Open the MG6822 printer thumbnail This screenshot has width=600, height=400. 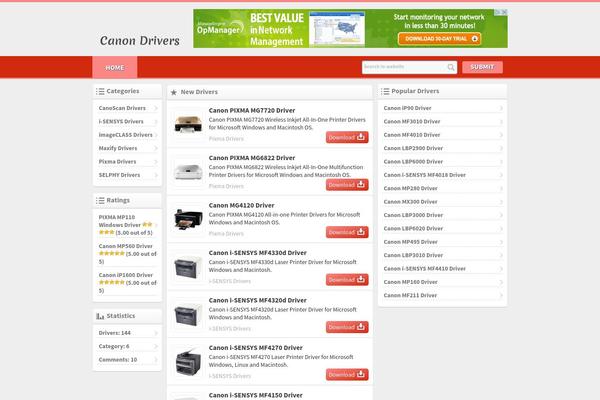(x=188, y=171)
